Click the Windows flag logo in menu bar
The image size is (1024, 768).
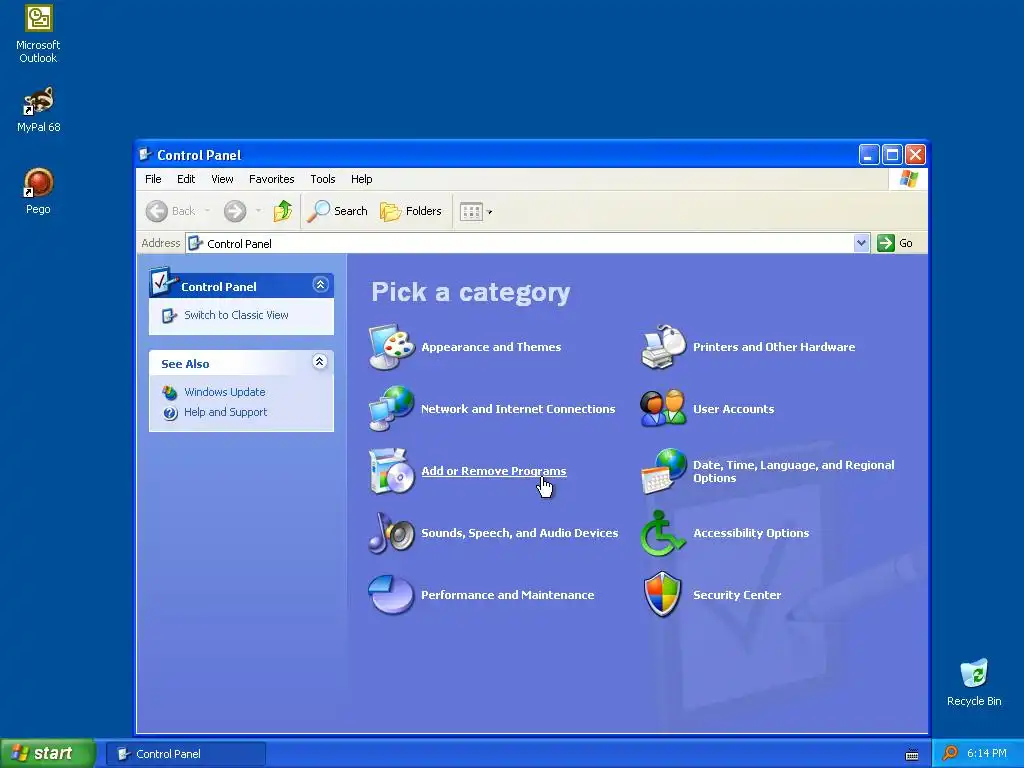click(x=908, y=179)
